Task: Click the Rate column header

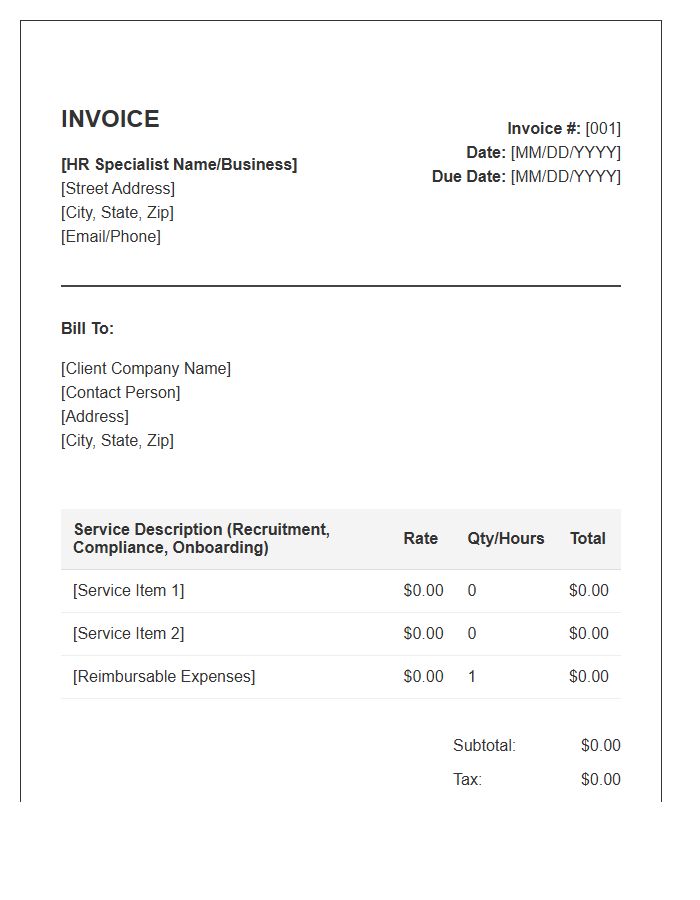Action: pos(421,538)
